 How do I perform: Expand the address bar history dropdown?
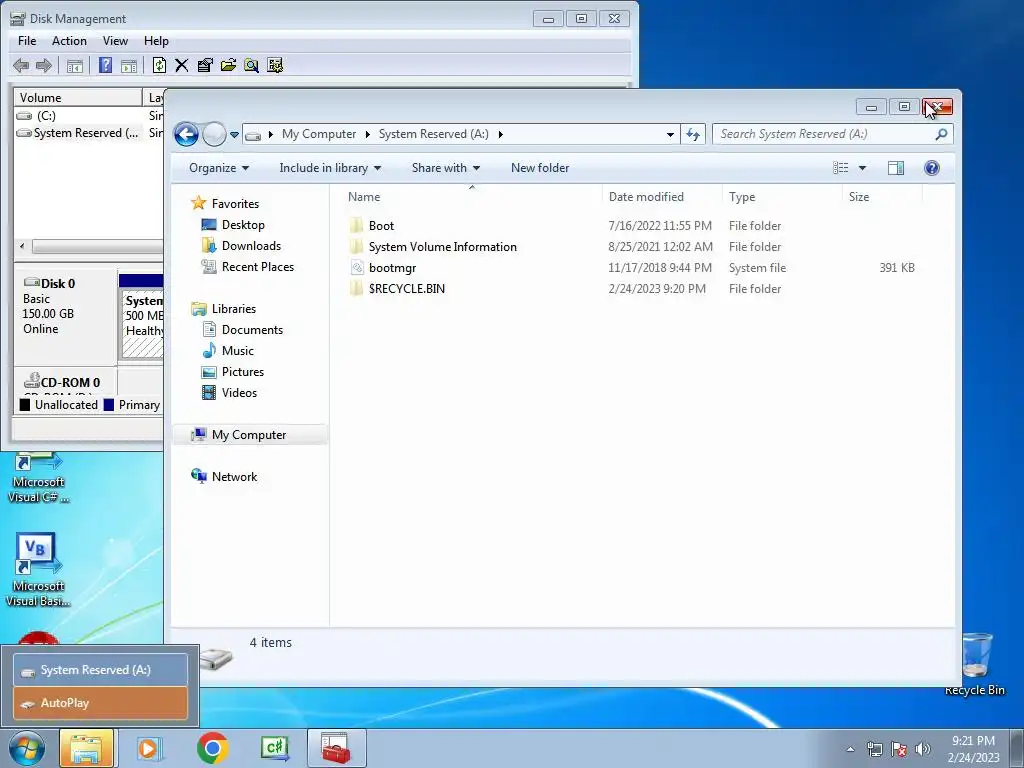point(670,135)
